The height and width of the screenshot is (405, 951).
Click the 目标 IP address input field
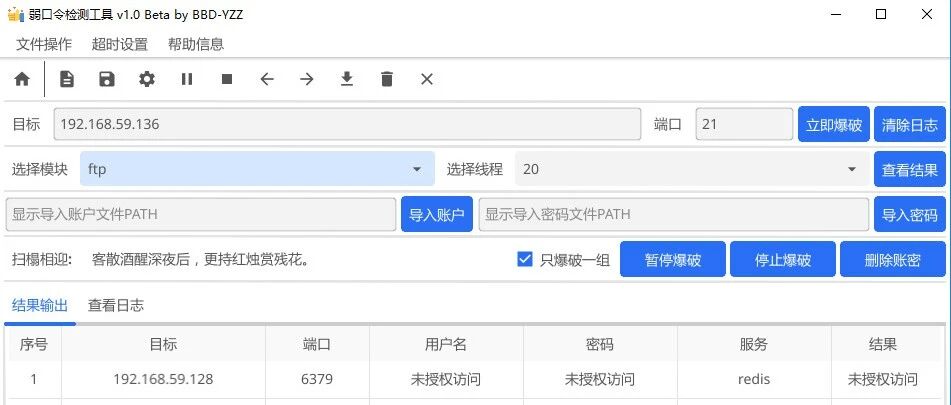coord(348,124)
